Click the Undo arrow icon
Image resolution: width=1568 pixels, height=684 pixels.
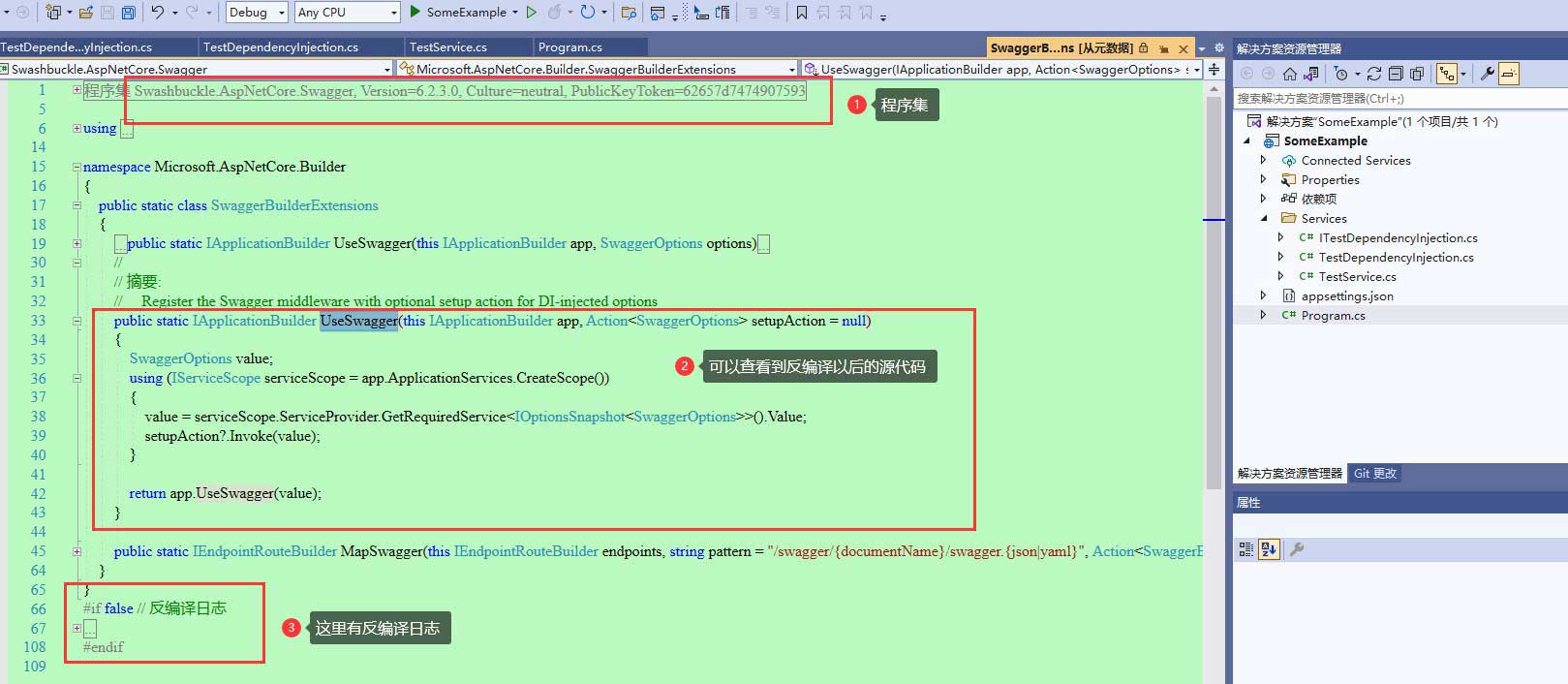point(157,13)
